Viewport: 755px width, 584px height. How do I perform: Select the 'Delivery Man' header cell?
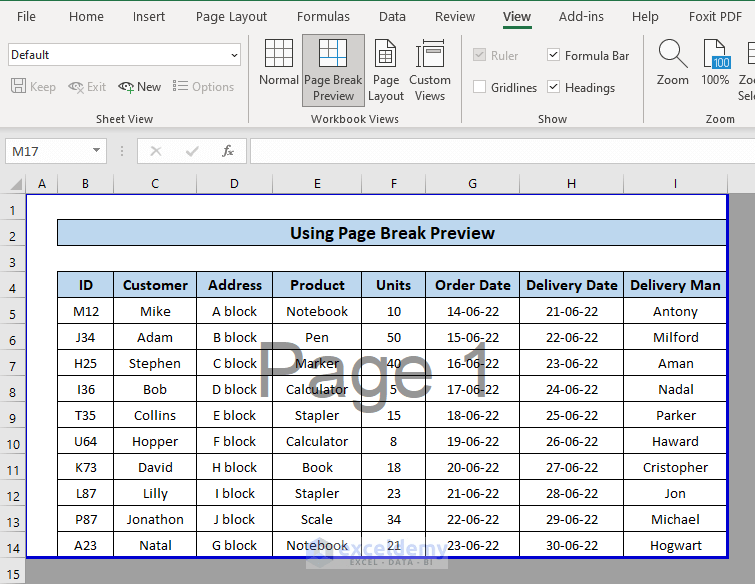675,285
